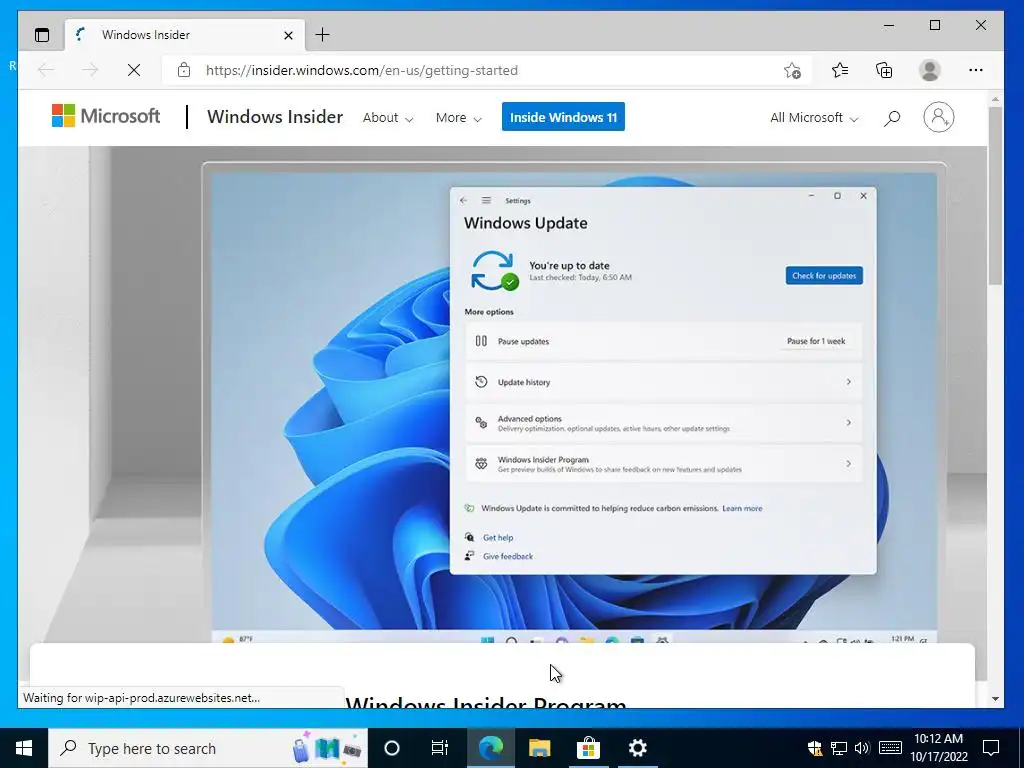Expand the About dropdown menu
This screenshot has width=1024, height=768.
pos(388,118)
